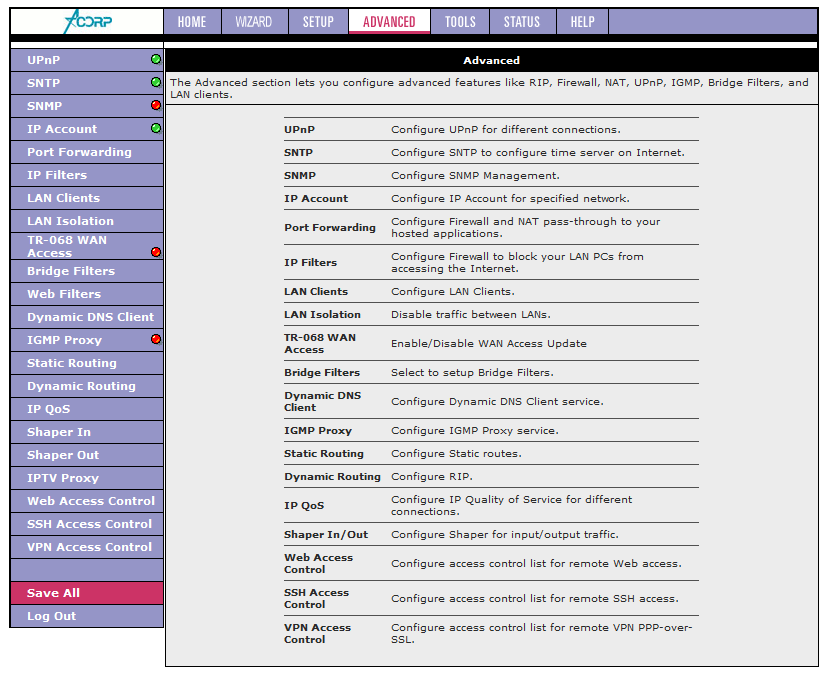Open the Dynamic DNS Client sidebar item
This screenshot has height=678, width=836.
[90, 317]
